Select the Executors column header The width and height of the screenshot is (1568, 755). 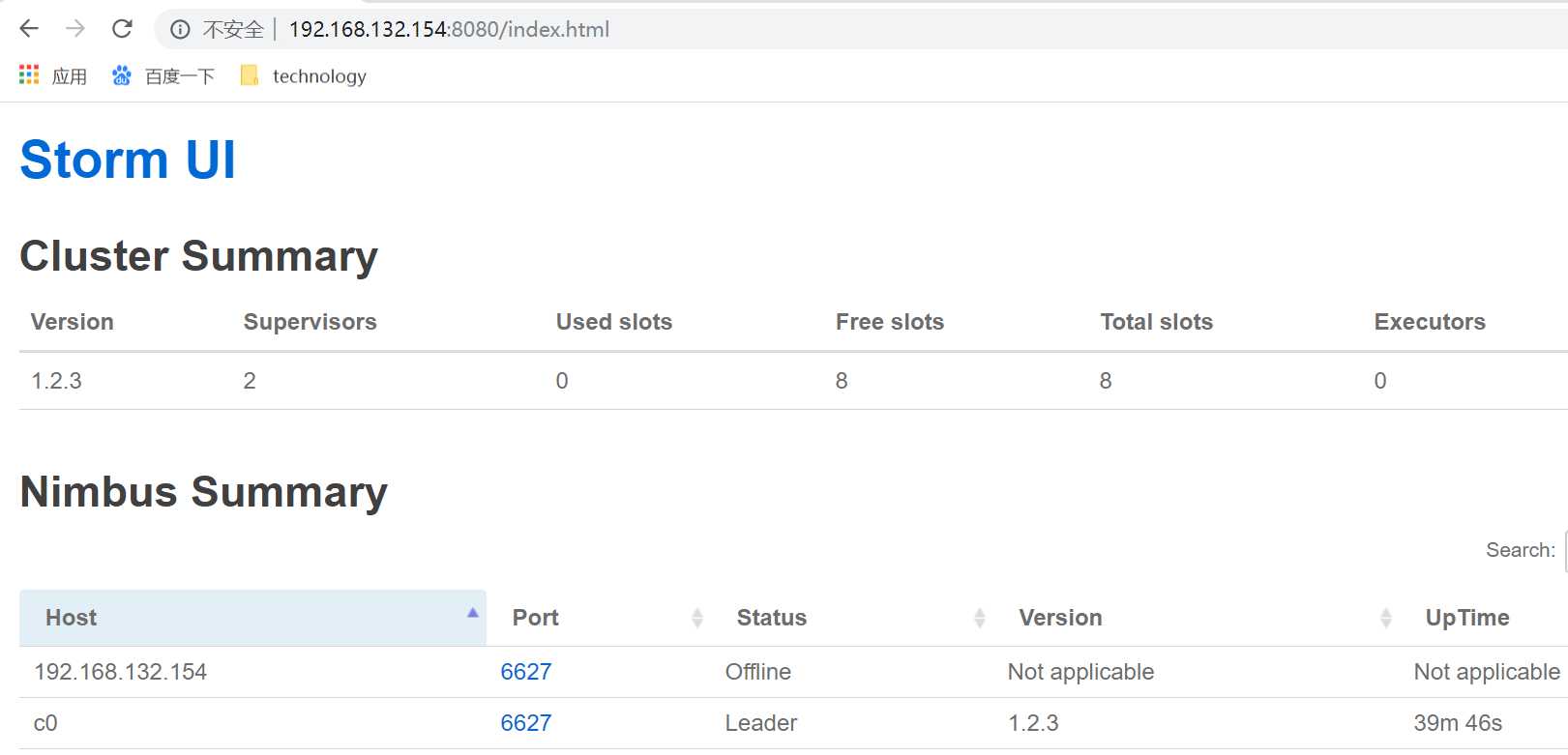pyautogui.click(x=1430, y=322)
